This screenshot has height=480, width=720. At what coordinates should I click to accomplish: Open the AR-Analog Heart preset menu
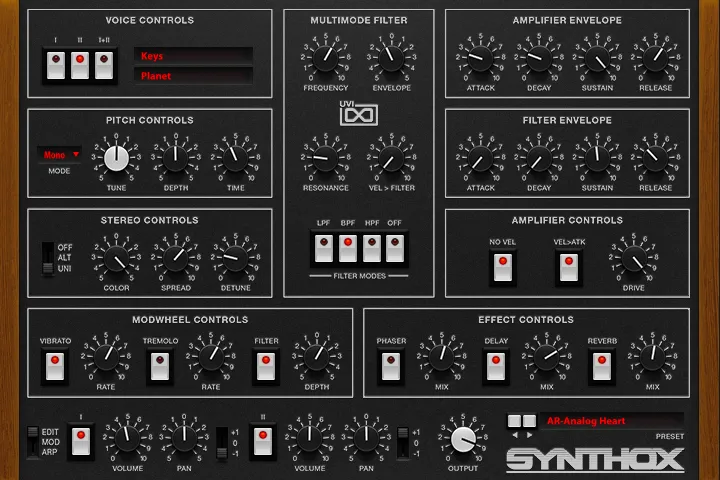click(x=611, y=421)
